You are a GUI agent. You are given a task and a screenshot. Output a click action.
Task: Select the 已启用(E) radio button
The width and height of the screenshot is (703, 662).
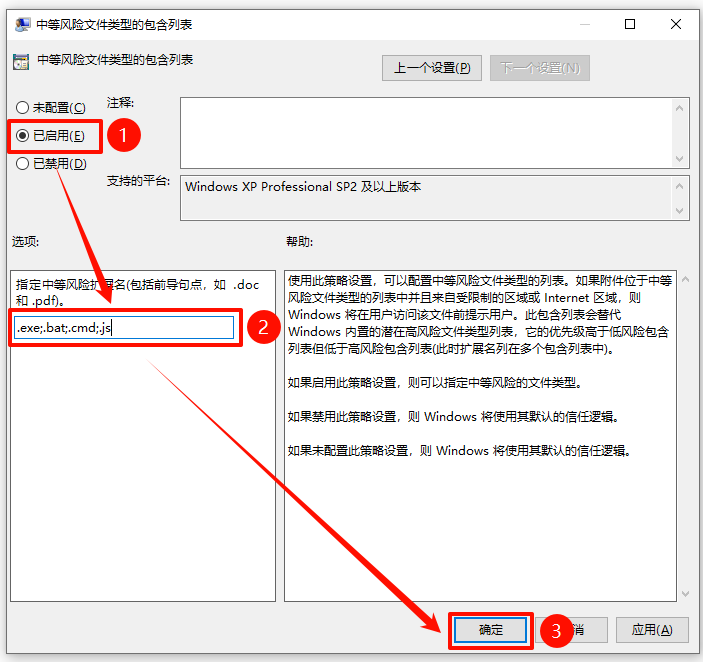coord(23,135)
